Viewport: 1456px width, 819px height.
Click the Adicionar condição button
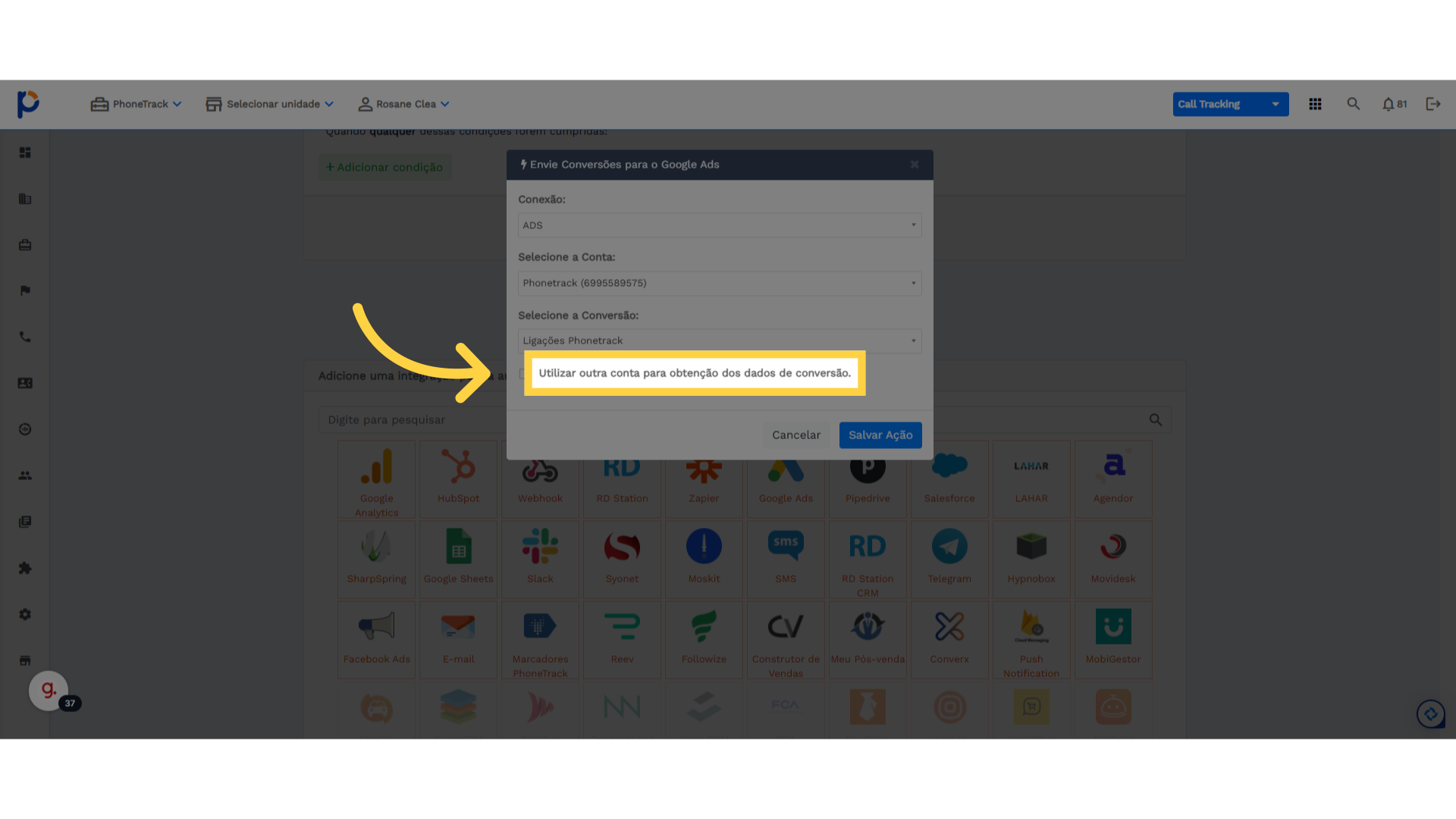coord(384,167)
